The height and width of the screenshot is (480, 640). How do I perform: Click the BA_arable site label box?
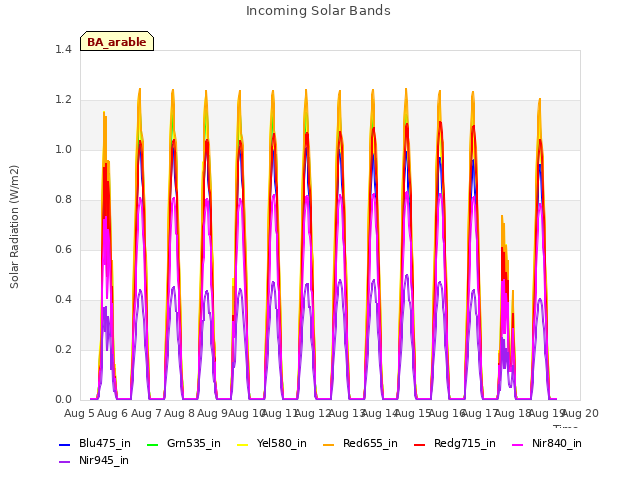pyautogui.click(x=117, y=41)
